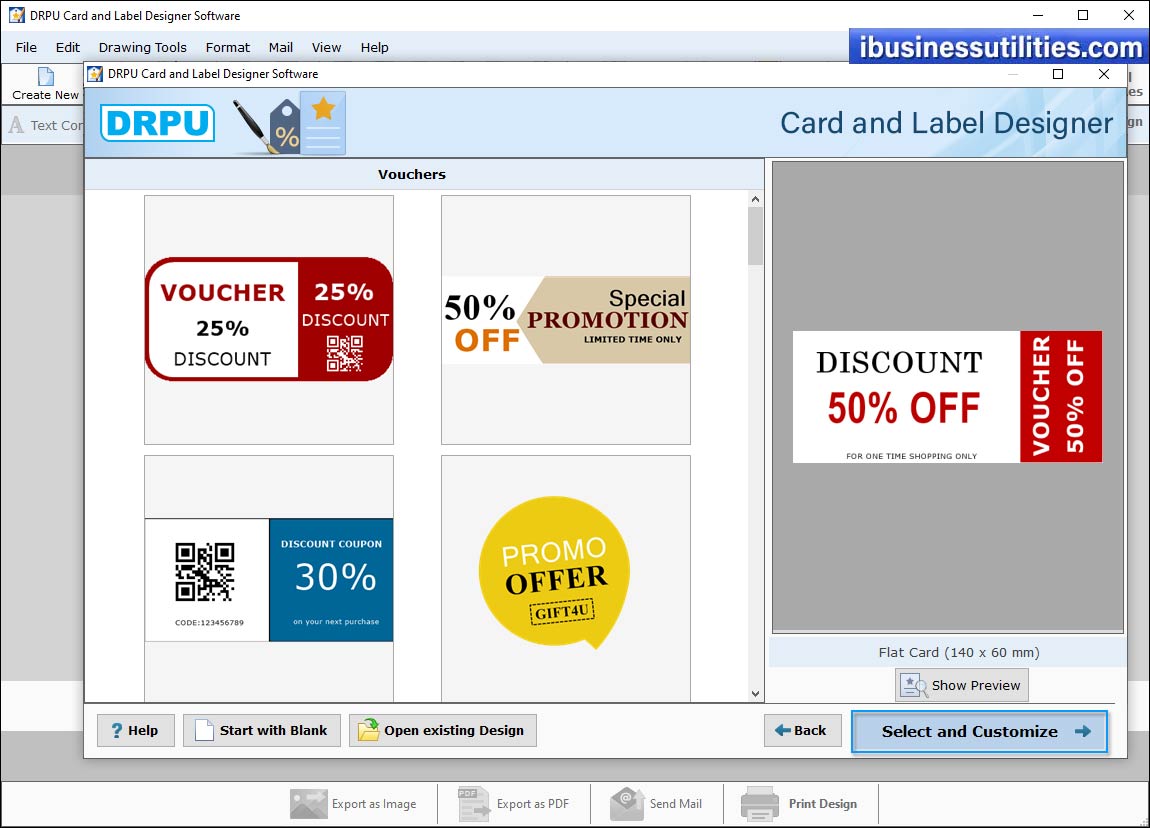Click the Back button
1150x828 pixels.
[802, 730]
